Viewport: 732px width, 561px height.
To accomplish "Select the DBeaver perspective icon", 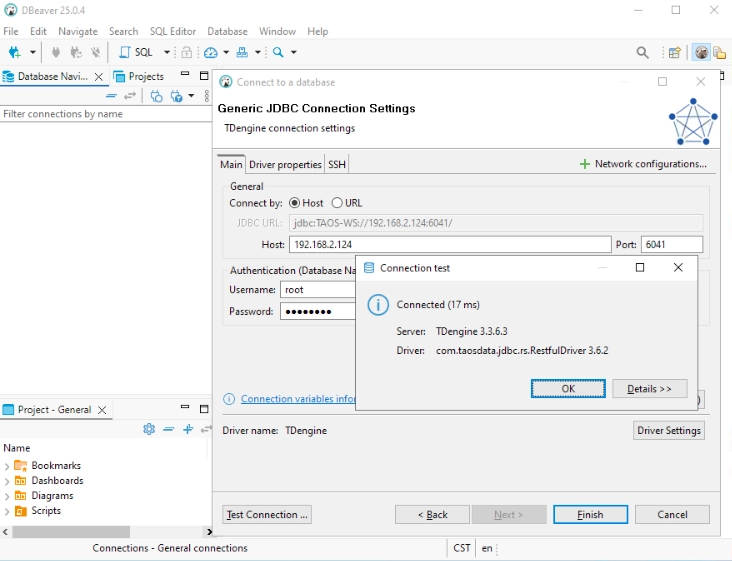I will (701, 52).
